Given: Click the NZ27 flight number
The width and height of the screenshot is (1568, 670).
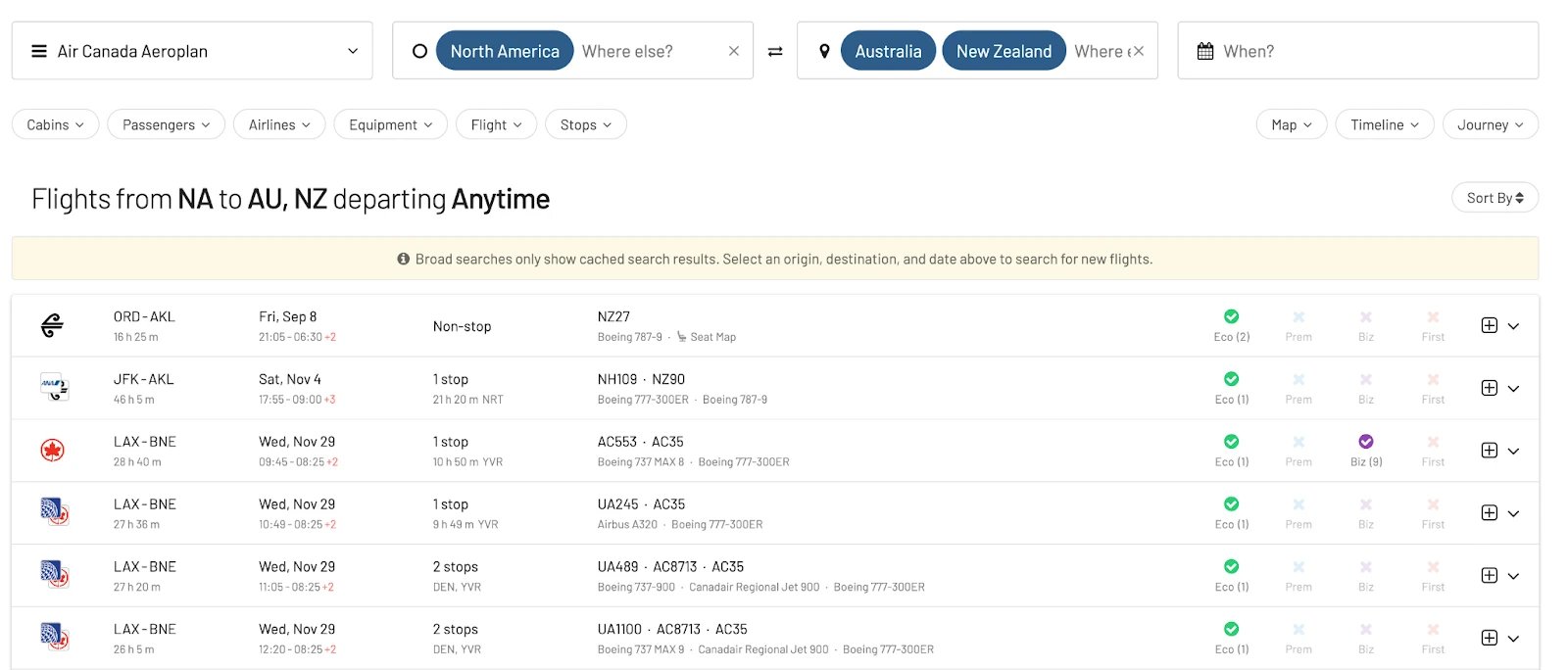Looking at the screenshot, I should tap(613, 316).
